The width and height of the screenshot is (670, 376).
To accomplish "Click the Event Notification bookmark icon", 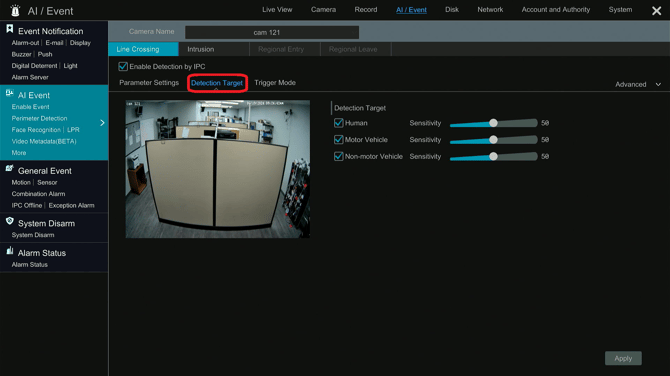I will pos(9,29).
